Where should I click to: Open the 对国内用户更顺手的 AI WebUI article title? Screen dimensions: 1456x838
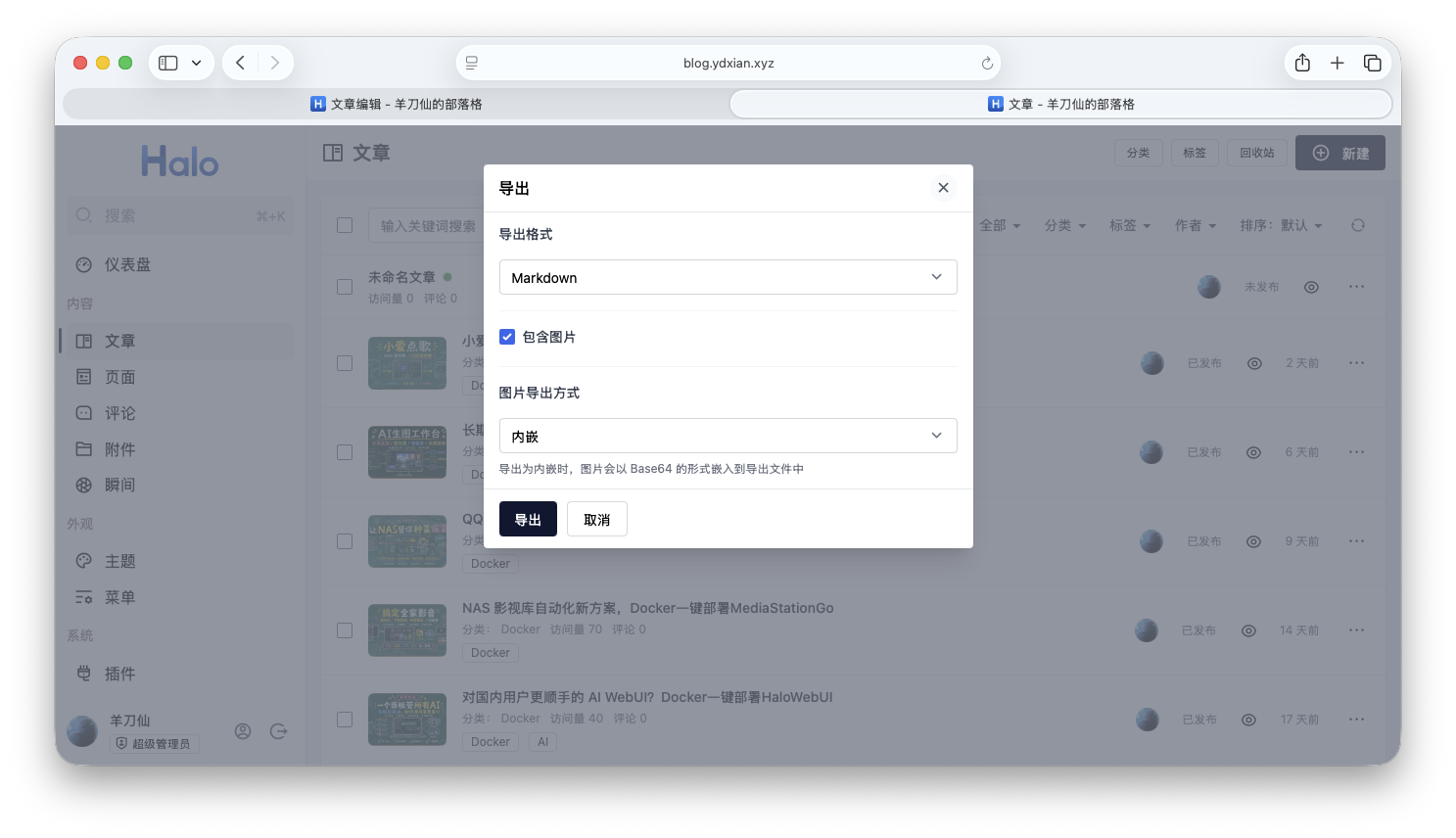click(647, 697)
